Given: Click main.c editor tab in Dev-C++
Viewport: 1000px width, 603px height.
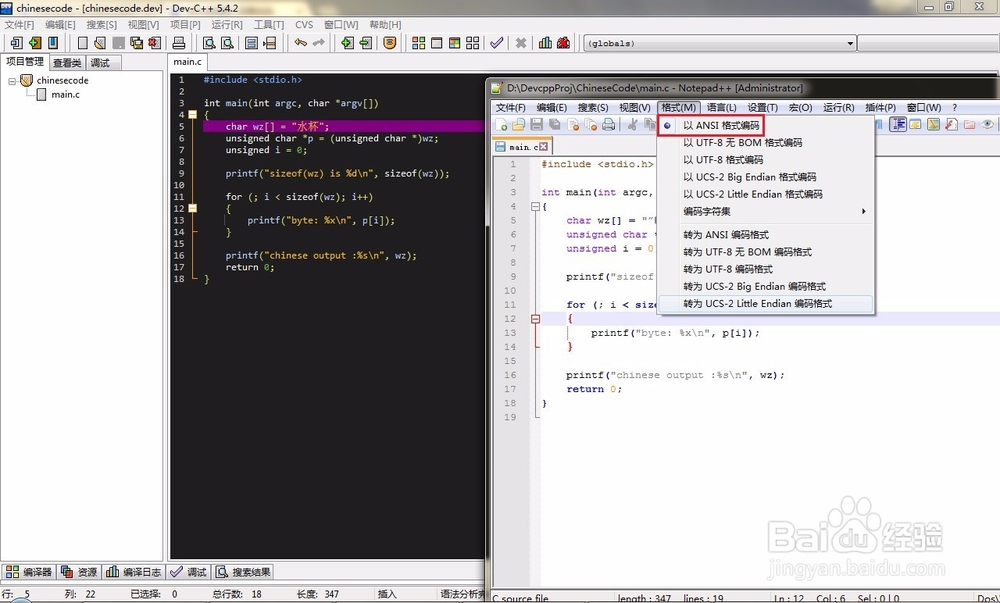Looking at the screenshot, I should coord(188,62).
